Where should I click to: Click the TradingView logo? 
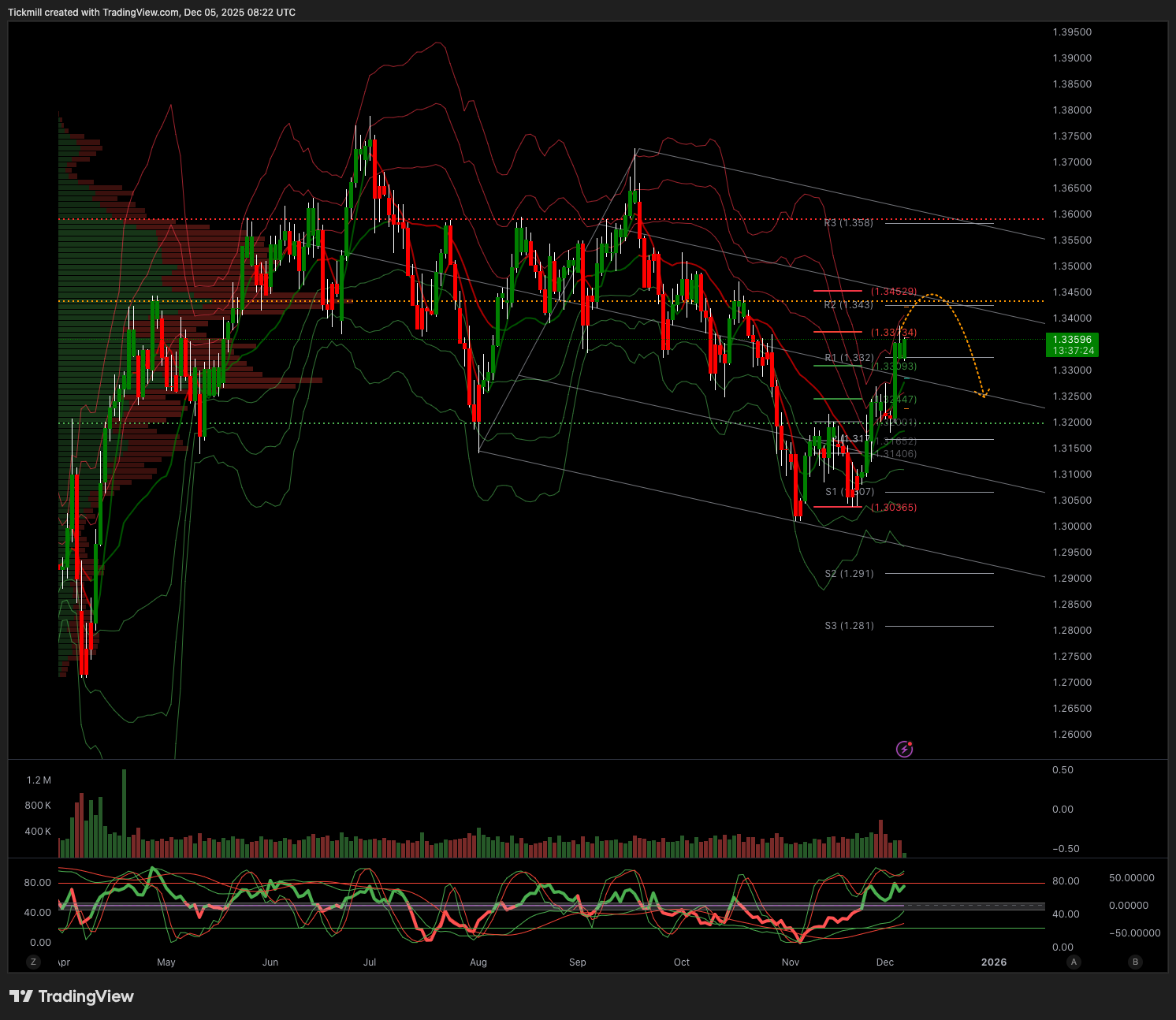tap(72, 996)
